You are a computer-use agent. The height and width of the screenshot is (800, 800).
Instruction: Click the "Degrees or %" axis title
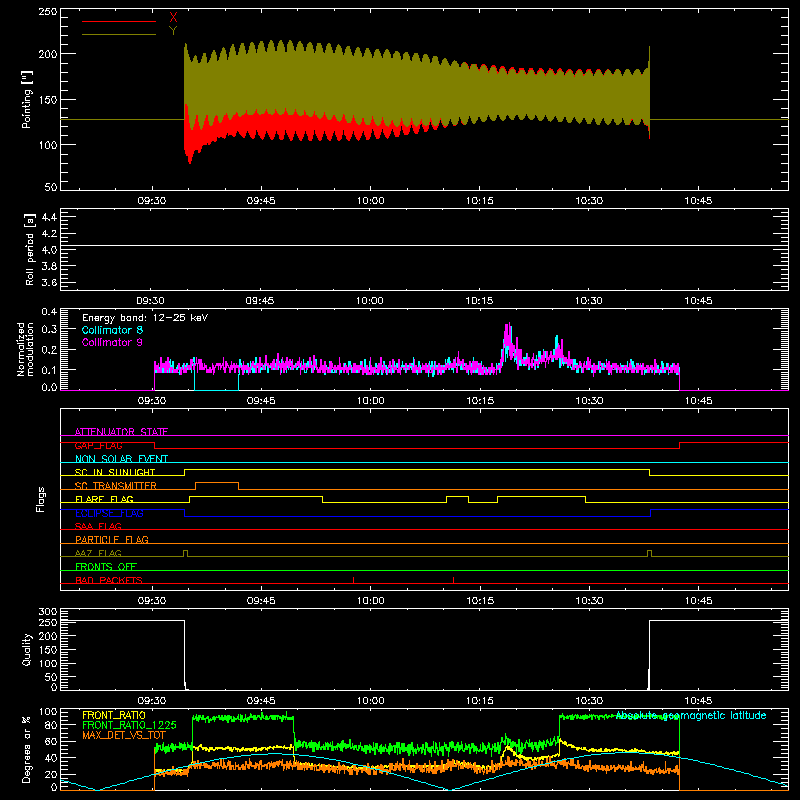click(x=27, y=749)
